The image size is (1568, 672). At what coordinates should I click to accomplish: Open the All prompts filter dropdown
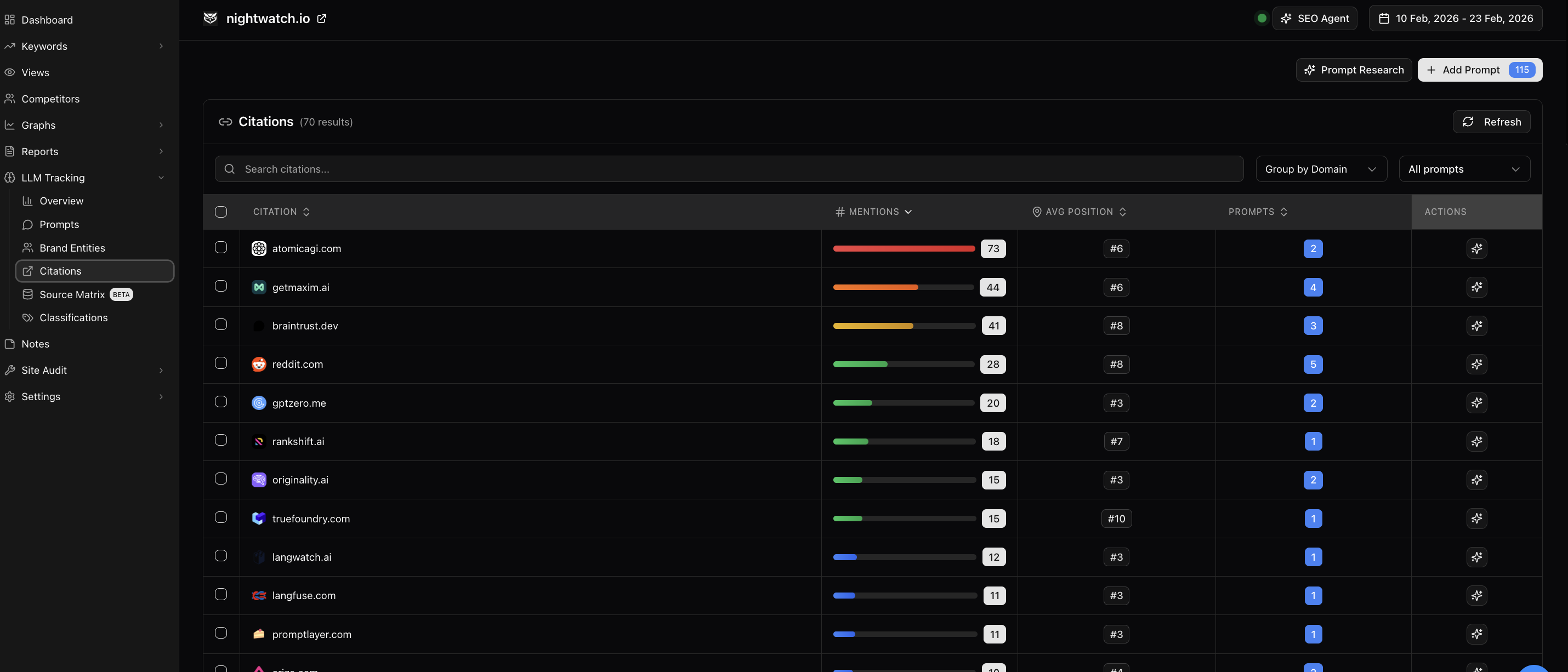click(x=1464, y=169)
